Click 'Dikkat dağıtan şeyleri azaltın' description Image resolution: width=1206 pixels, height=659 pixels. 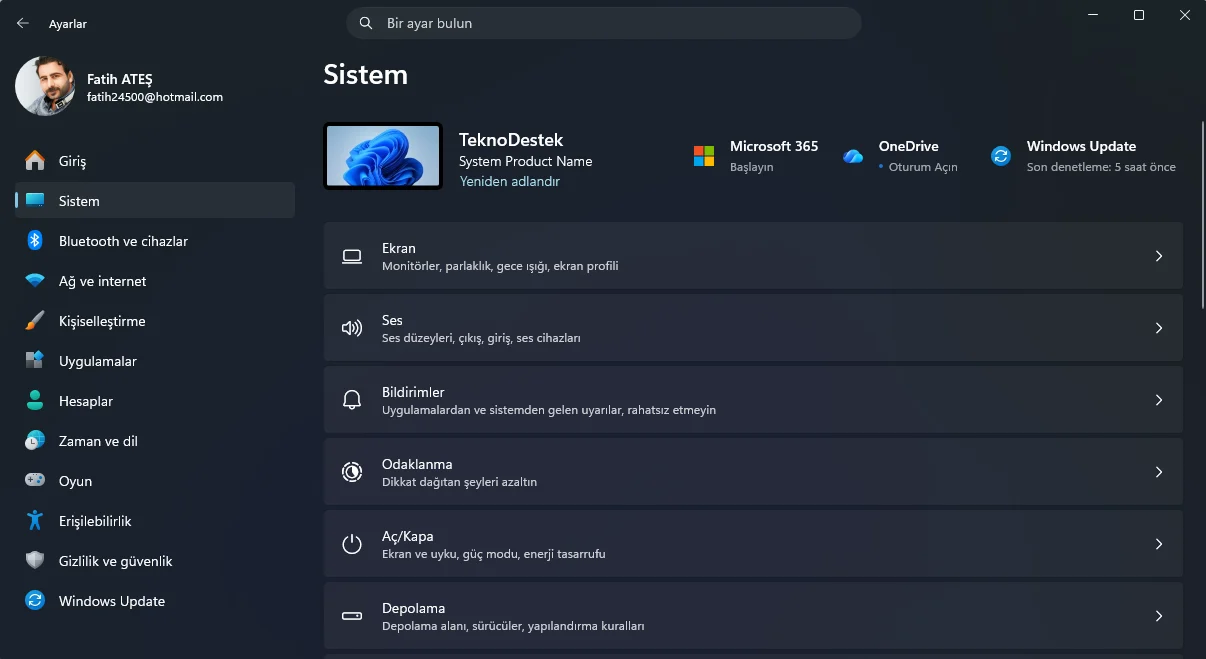pos(460,482)
